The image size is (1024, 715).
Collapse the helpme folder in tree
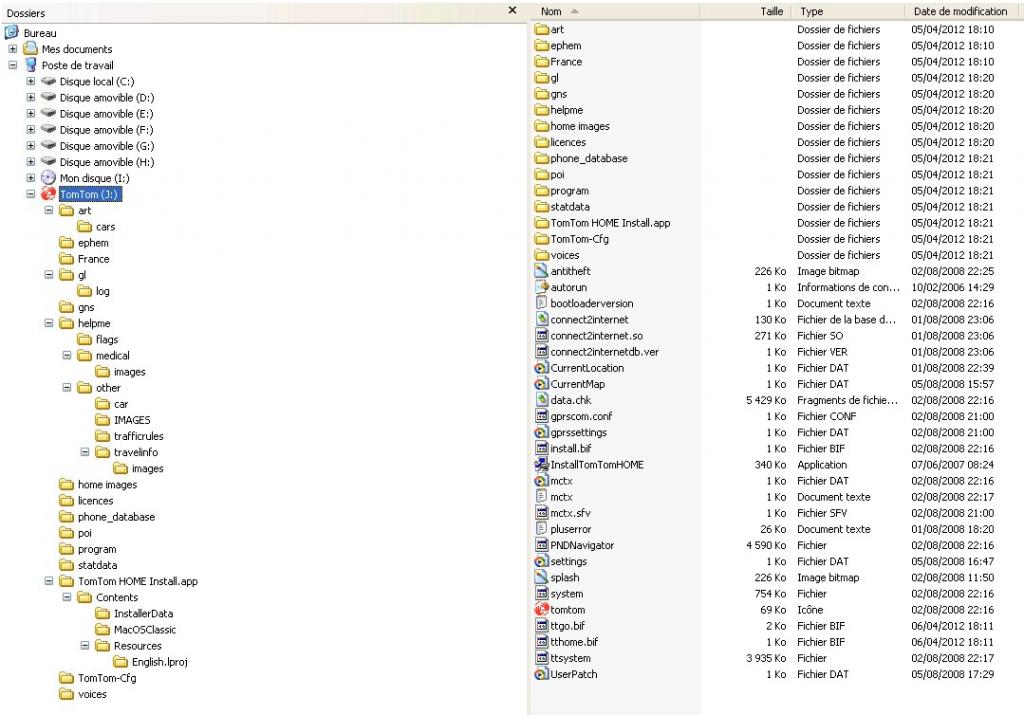(49, 323)
